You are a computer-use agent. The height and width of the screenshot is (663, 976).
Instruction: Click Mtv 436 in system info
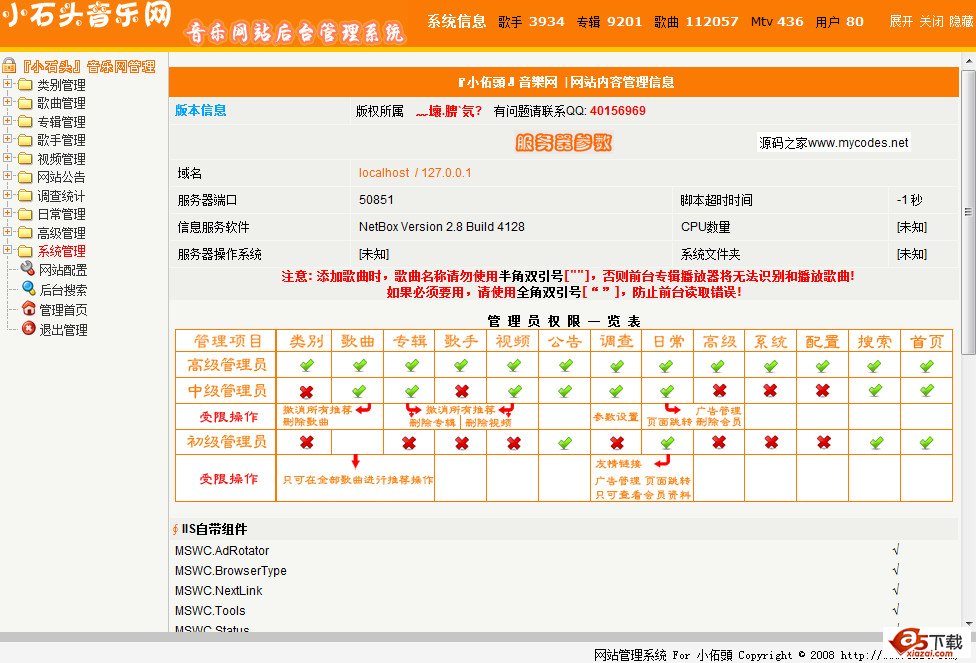[777, 22]
